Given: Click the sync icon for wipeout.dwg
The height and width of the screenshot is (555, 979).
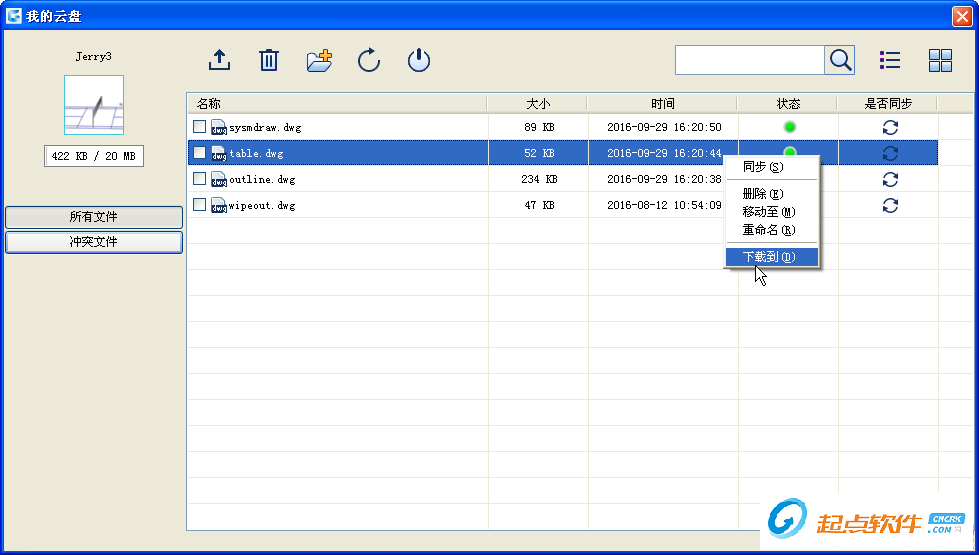Looking at the screenshot, I should [x=890, y=205].
